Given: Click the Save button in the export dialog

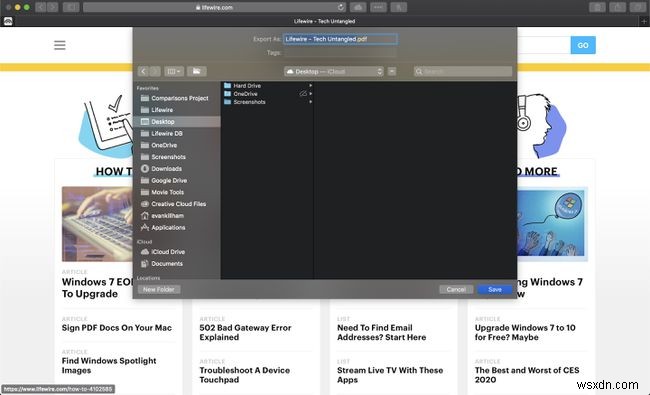Looking at the screenshot, I should click(x=495, y=289).
